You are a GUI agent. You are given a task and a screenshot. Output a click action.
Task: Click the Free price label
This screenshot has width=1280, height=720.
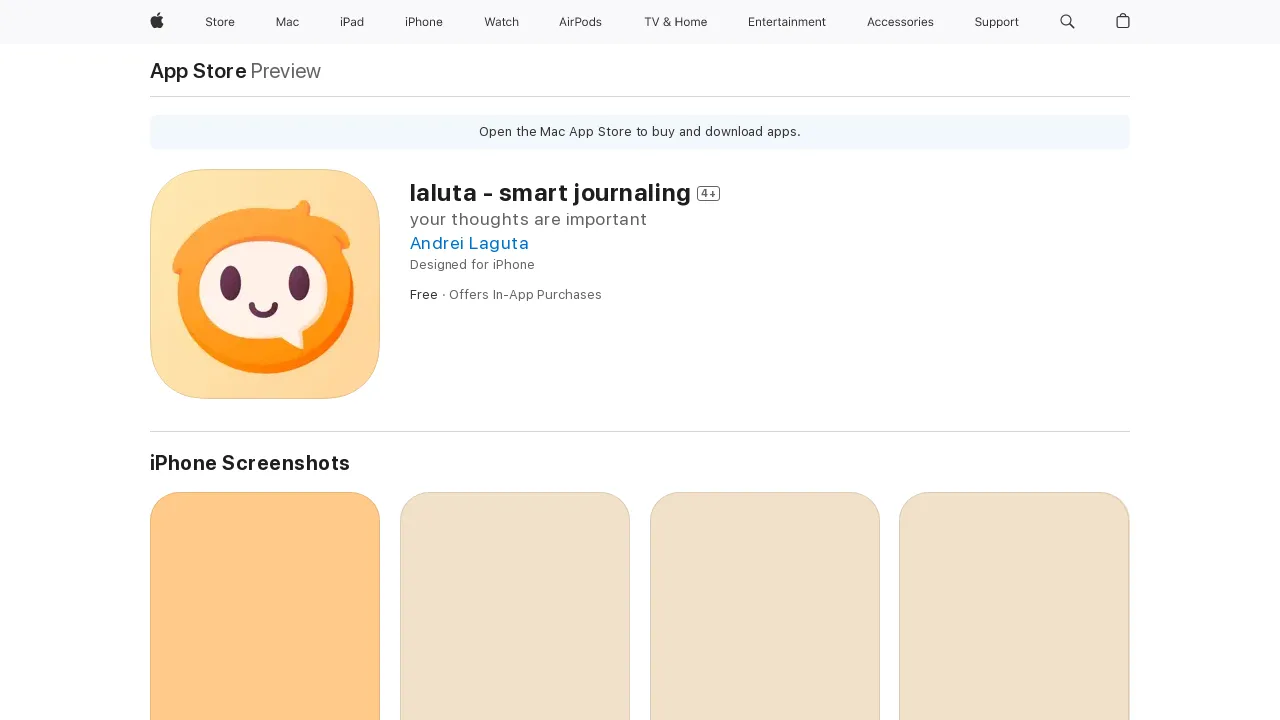click(x=424, y=295)
